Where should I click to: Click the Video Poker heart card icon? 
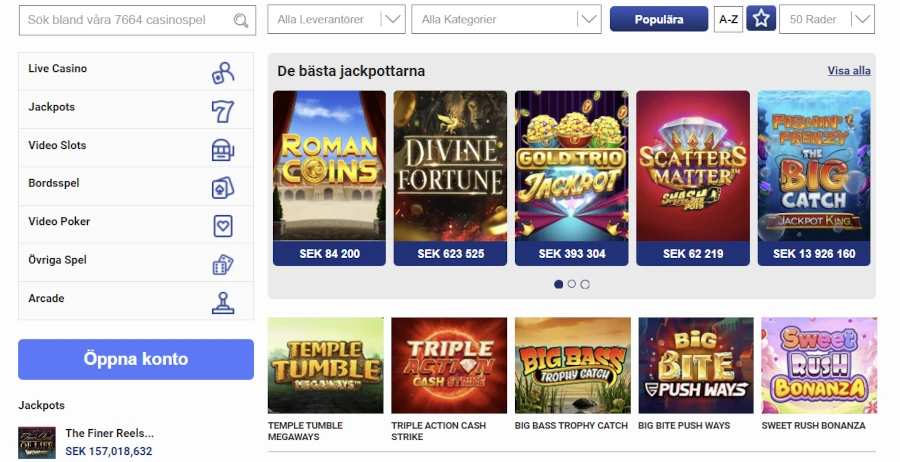(x=223, y=226)
